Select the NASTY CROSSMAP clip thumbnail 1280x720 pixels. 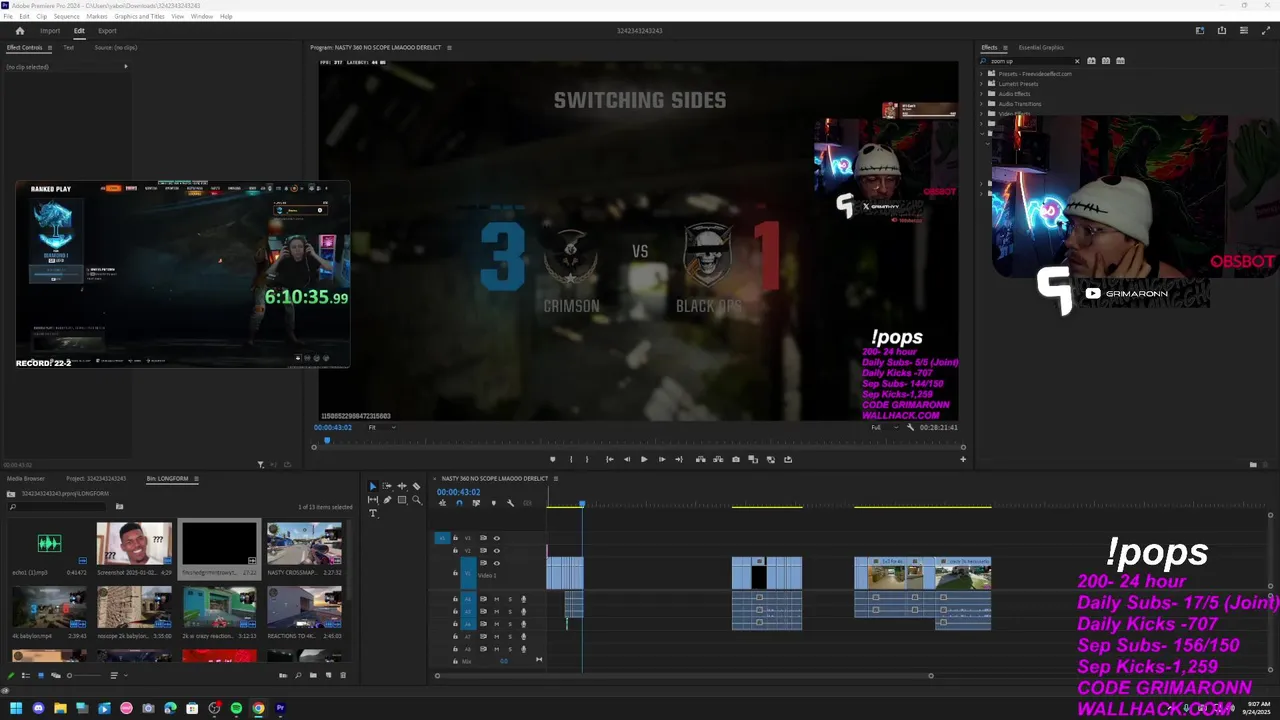click(304, 544)
